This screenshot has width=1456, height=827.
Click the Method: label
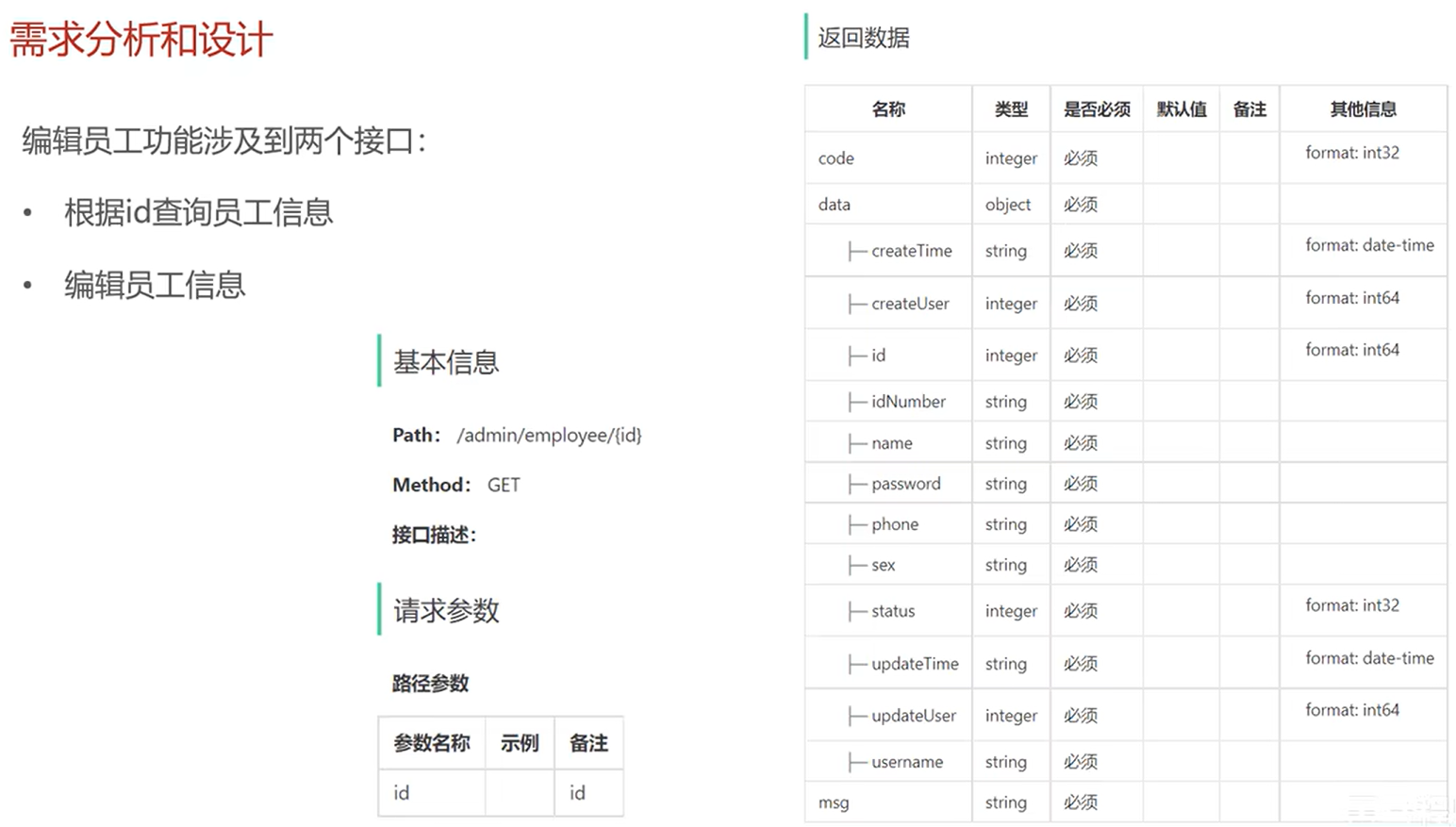tap(431, 485)
